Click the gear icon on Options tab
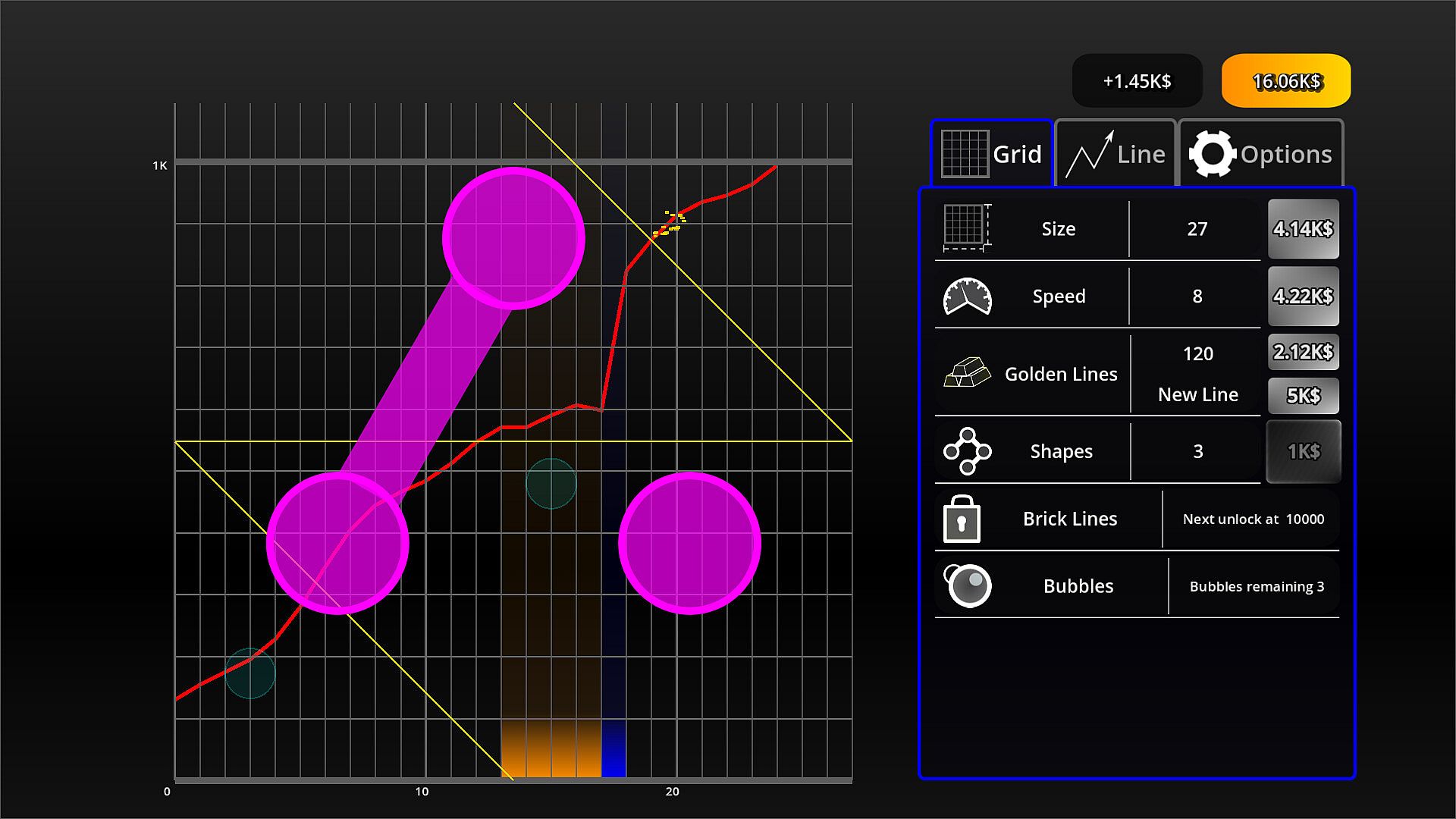Image resolution: width=1456 pixels, height=819 pixels. [x=1212, y=154]
